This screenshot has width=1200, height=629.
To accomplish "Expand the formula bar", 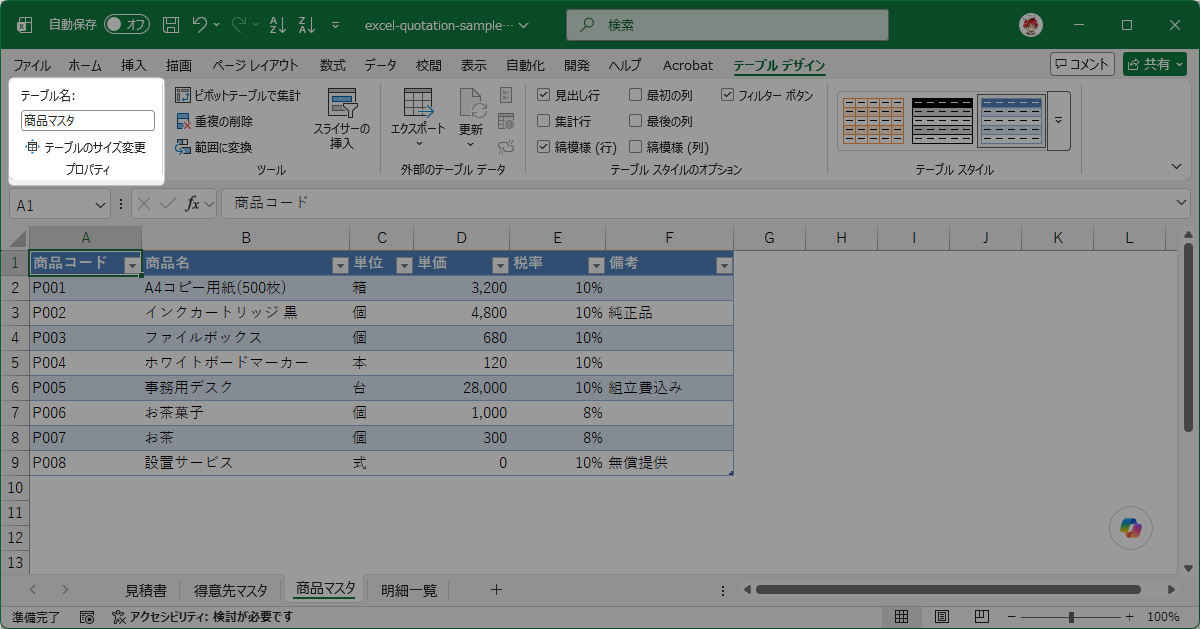I will 1183,204.
